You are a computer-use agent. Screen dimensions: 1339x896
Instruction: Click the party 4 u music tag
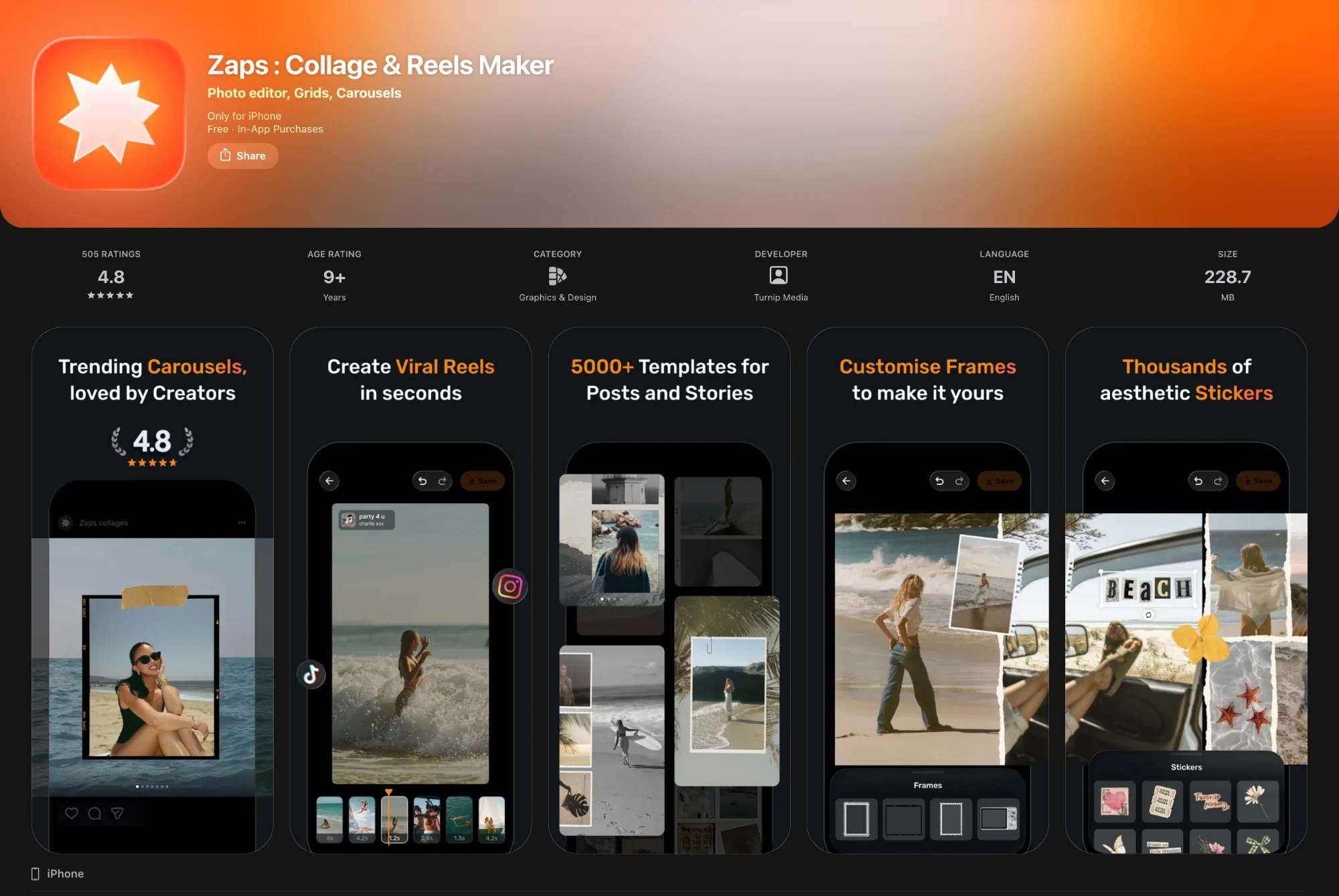click(367, 519)
